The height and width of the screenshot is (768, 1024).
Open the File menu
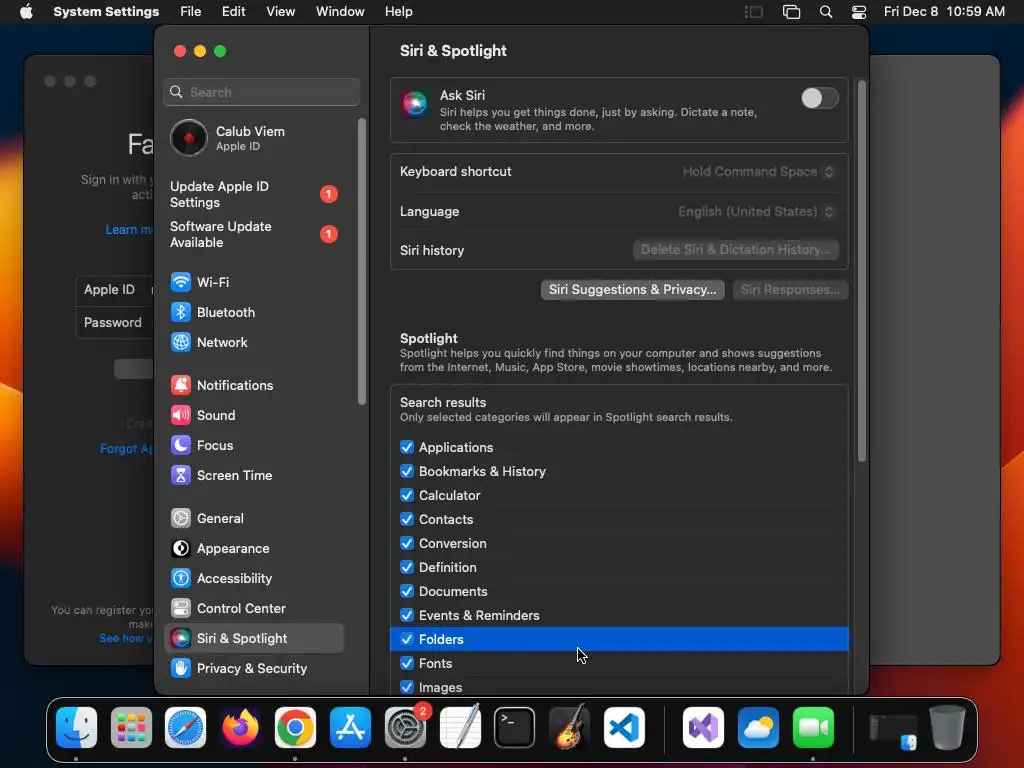[x=191, y=12]
